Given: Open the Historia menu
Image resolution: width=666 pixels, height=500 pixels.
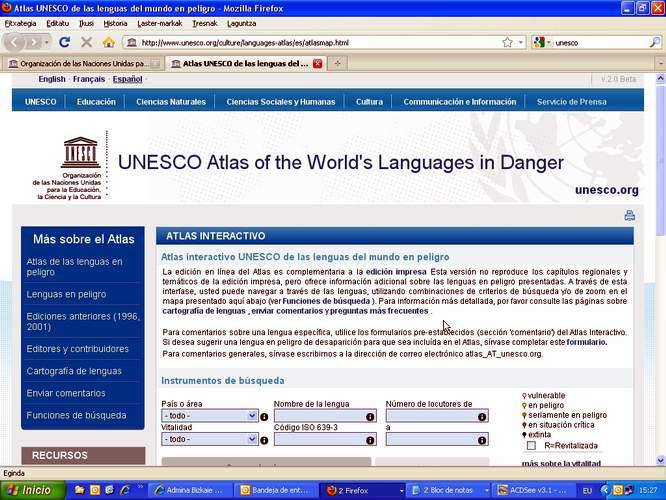Looking at the screenshot, I should [x=115, y=23].
